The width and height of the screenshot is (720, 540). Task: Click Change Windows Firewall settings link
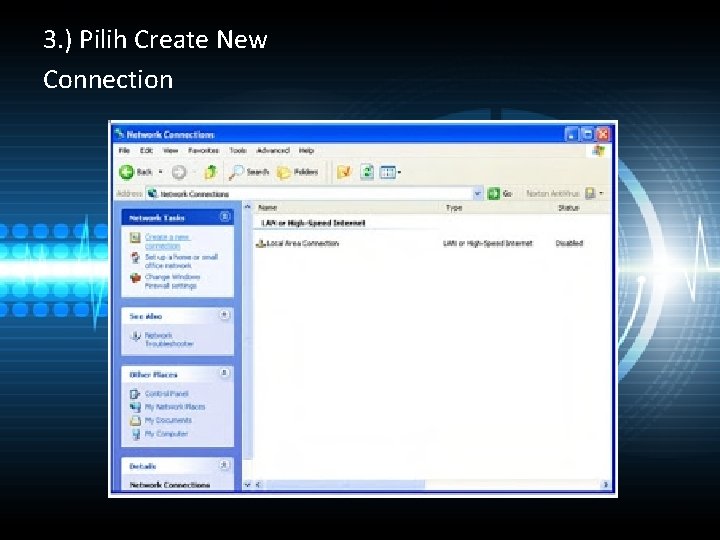(172, 281)
